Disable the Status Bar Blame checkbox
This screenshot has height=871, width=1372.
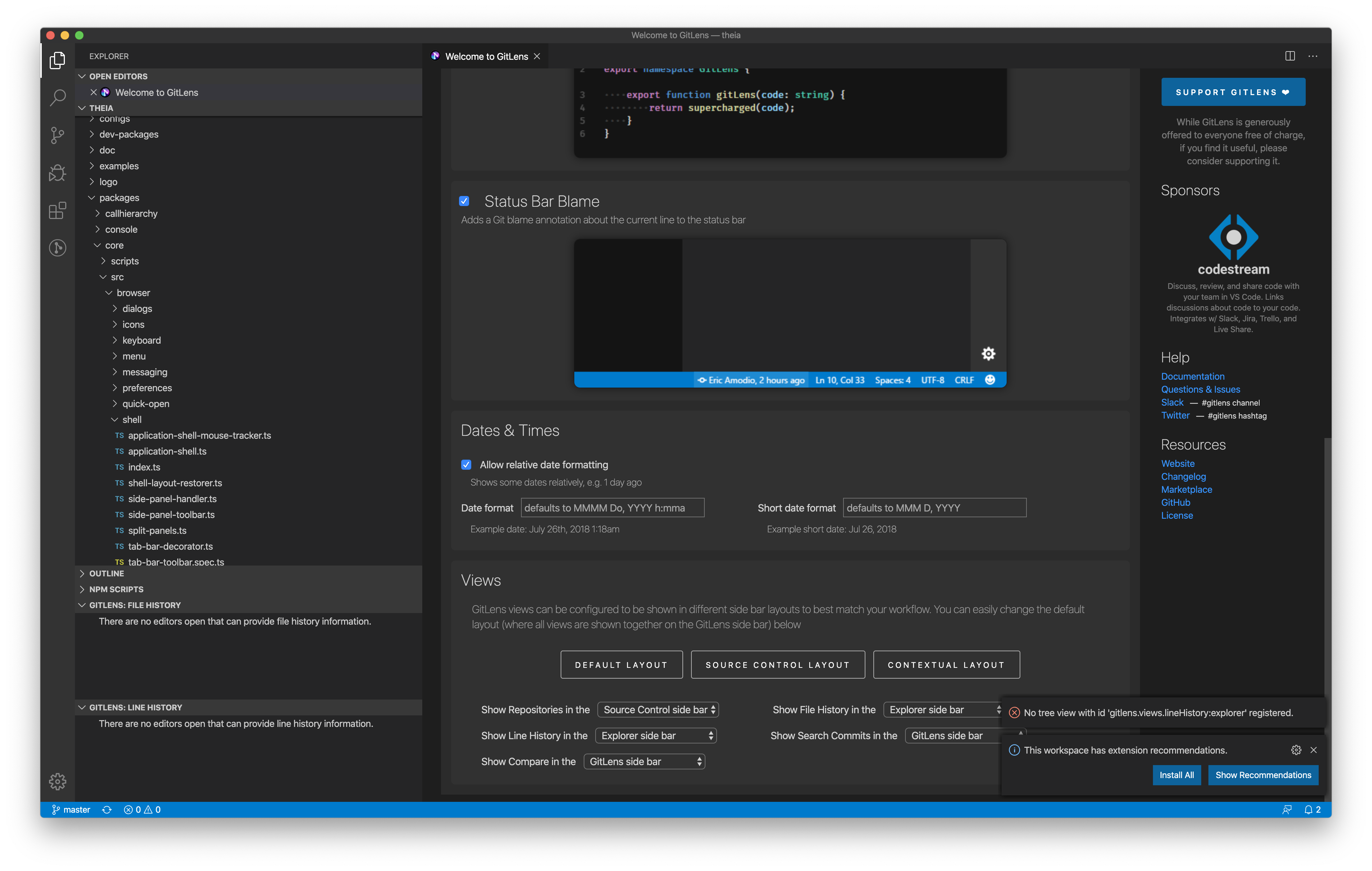click(464, 201)
